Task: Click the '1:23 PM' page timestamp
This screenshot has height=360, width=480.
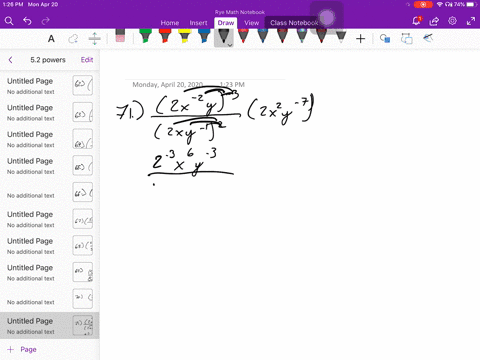Action: pyautogui.click(x=232, y=85)
